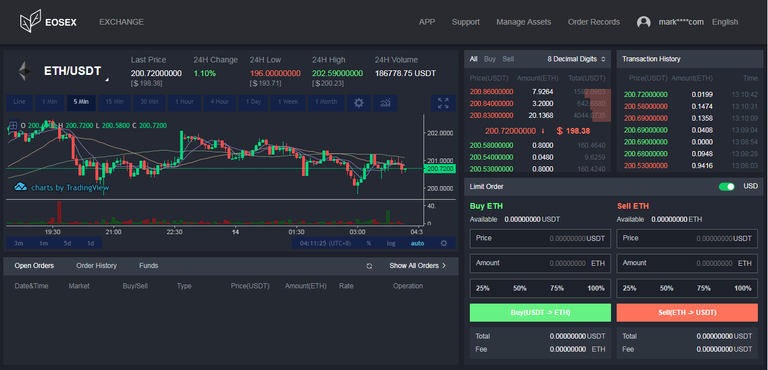Select 1 Hour interval
Screen dimensions: 768x370
click(x=184, y=102)
